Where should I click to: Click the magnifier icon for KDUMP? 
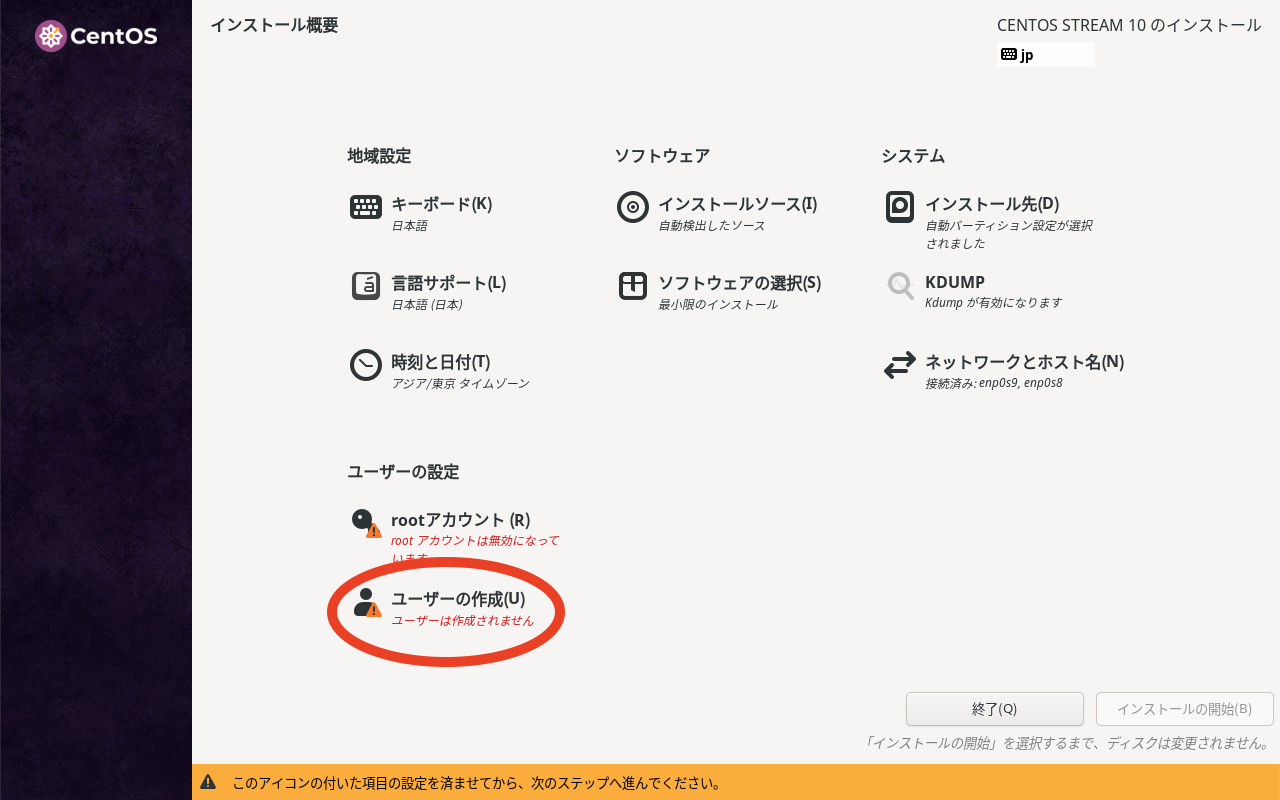(900, 286)
